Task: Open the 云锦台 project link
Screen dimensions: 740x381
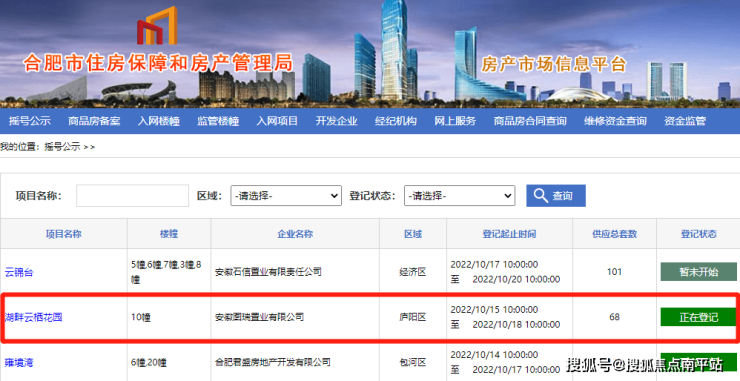Action: [x=19, y=272]
